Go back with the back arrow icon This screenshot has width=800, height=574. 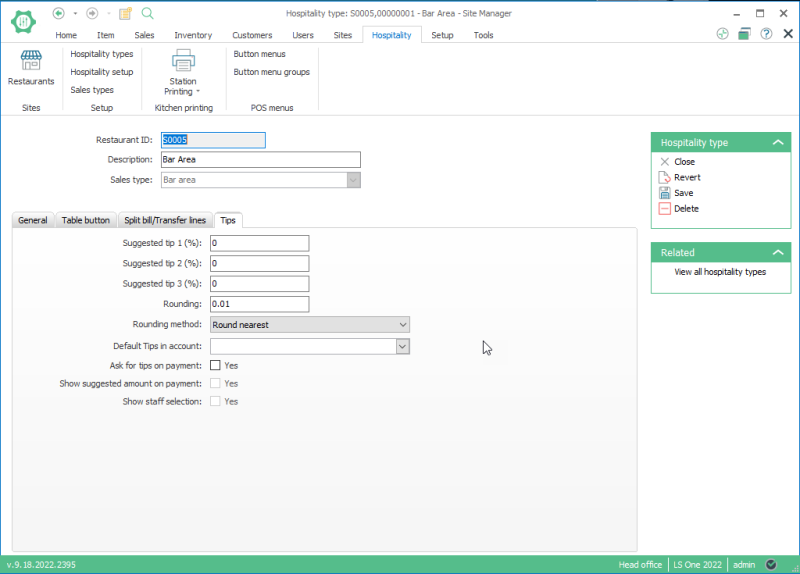(x=59, y=13)
